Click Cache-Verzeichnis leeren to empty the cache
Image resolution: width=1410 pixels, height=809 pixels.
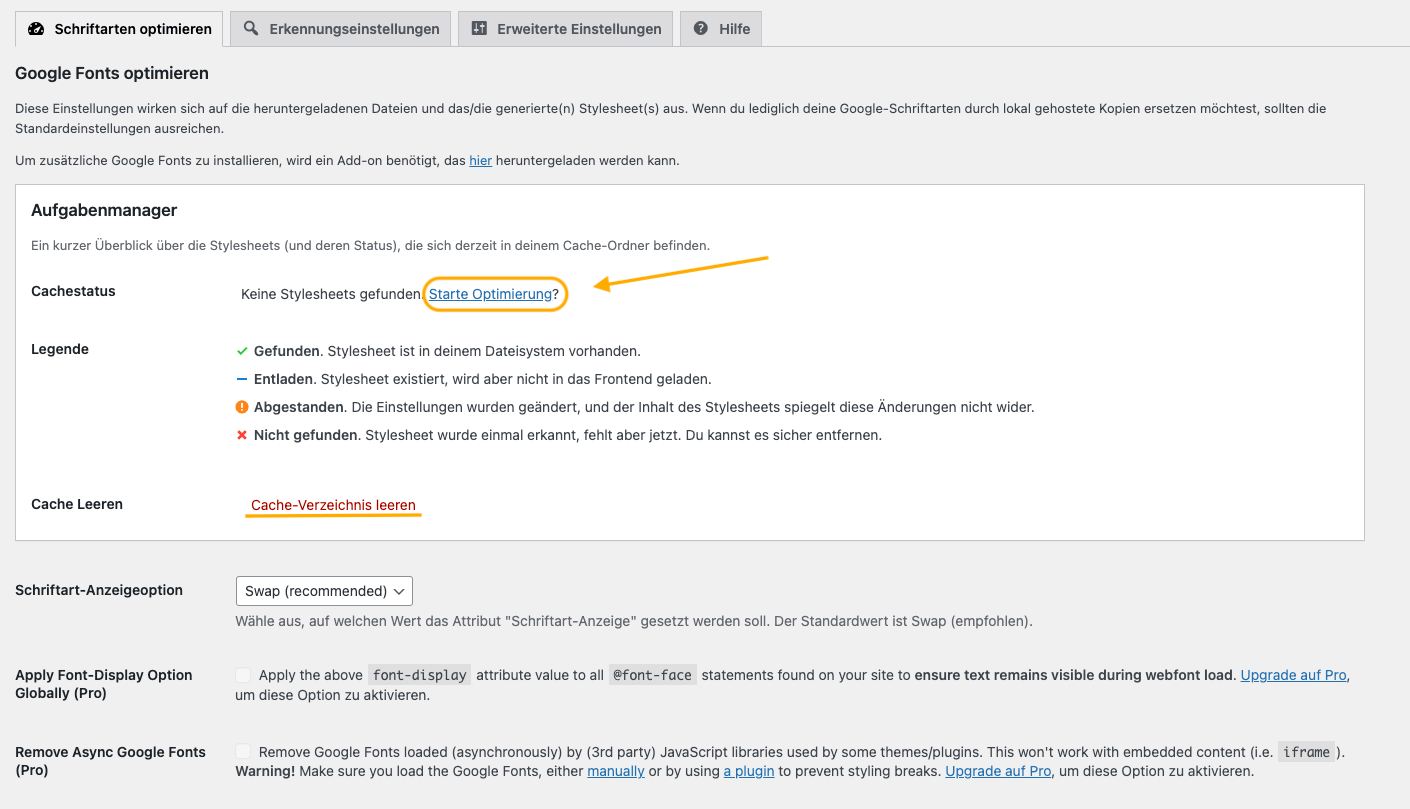click(333, 505)
